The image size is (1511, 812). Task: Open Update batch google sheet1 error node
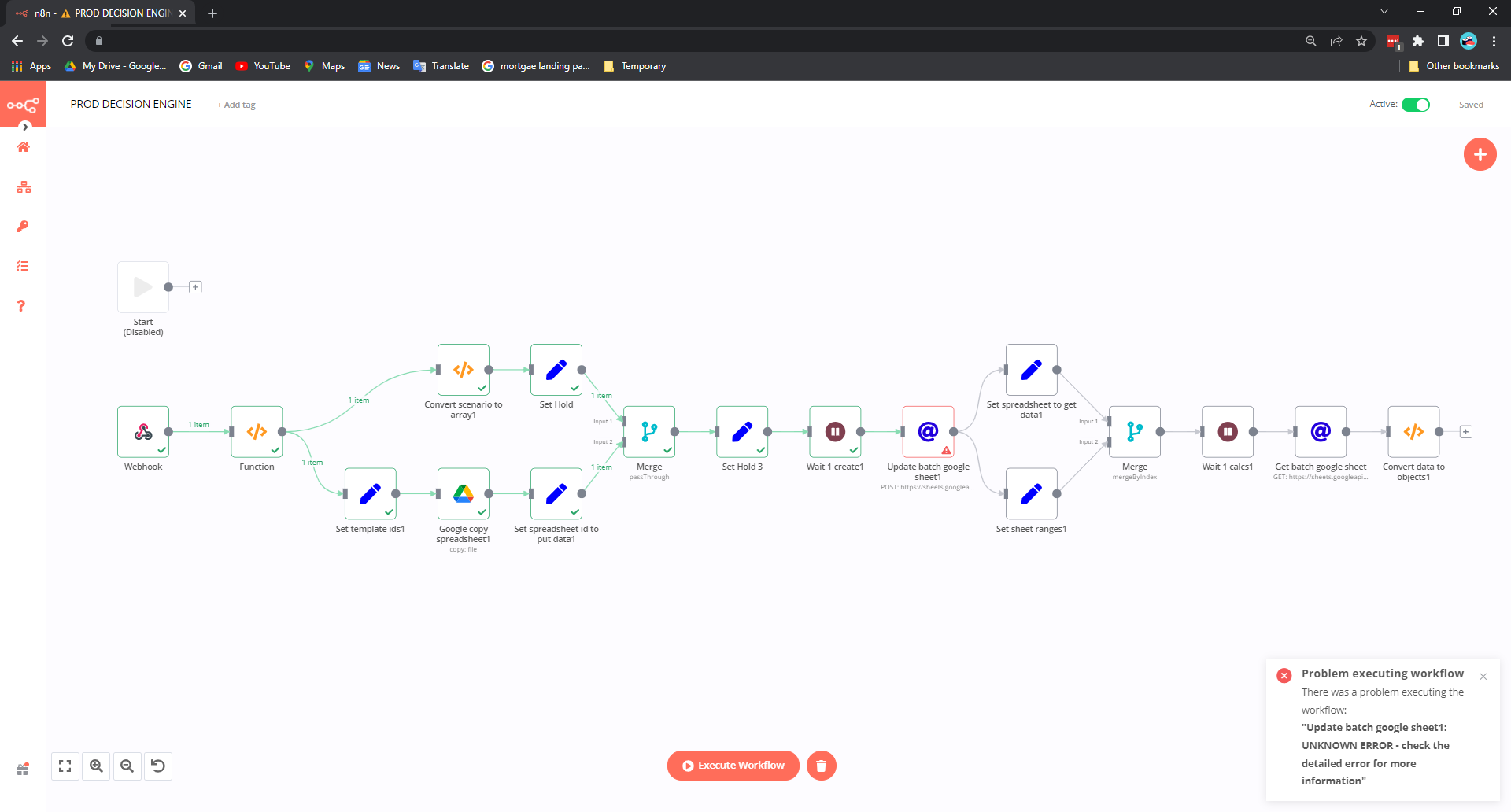click(928, 431)
